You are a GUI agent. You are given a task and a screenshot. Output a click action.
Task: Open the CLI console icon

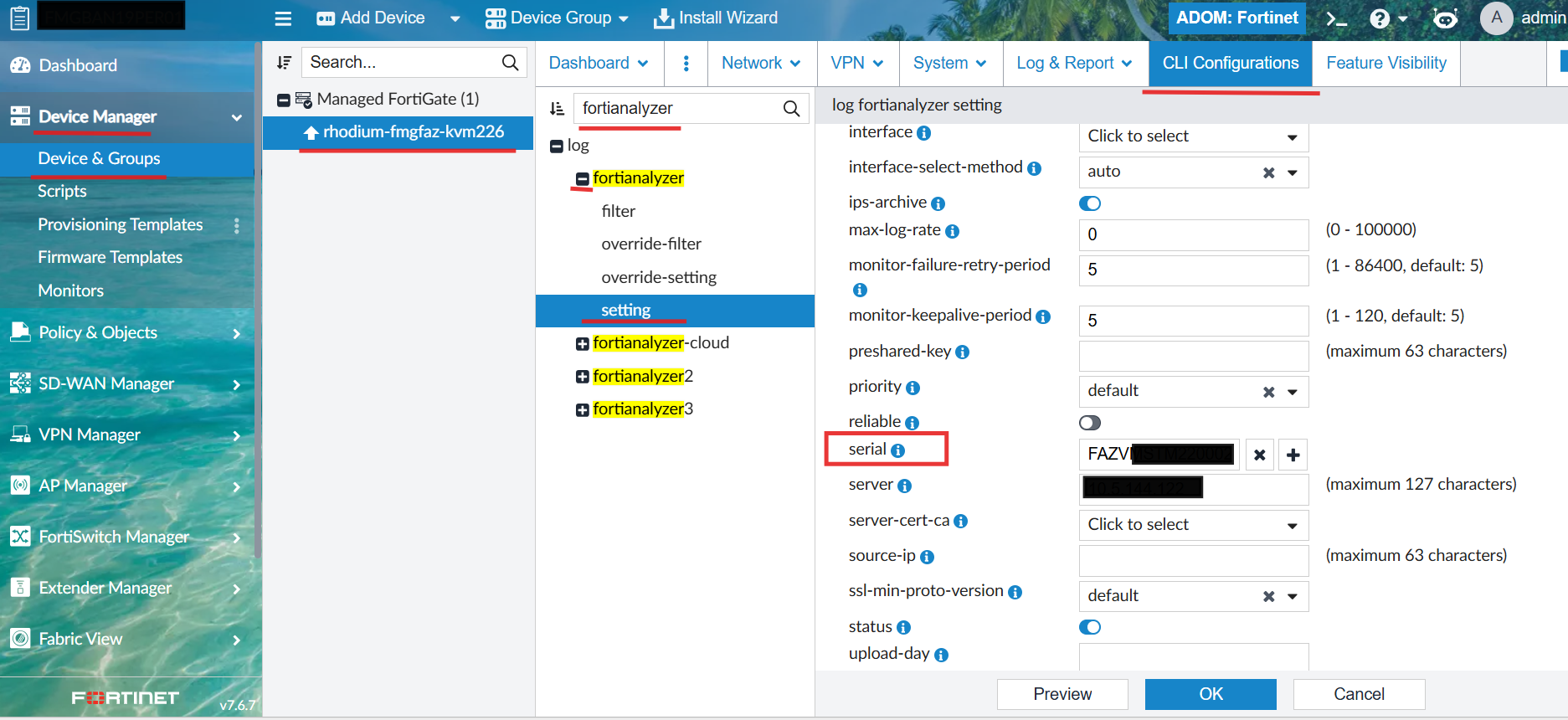click(1336, 18)
